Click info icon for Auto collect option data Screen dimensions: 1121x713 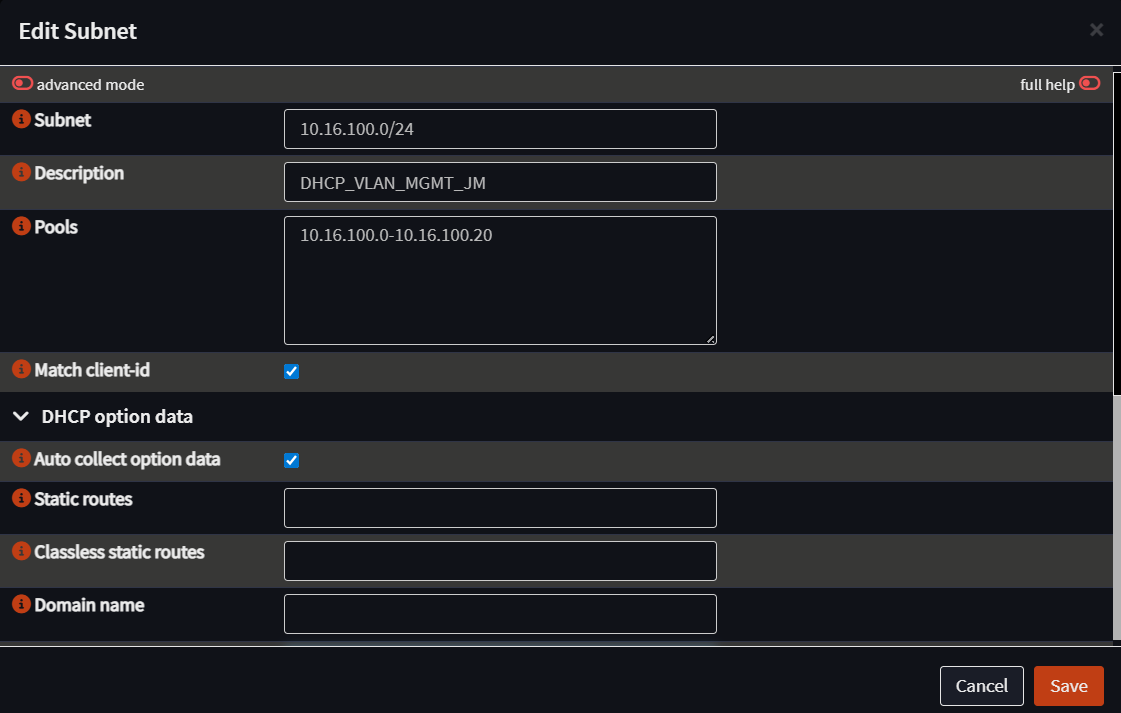point(21,458)
